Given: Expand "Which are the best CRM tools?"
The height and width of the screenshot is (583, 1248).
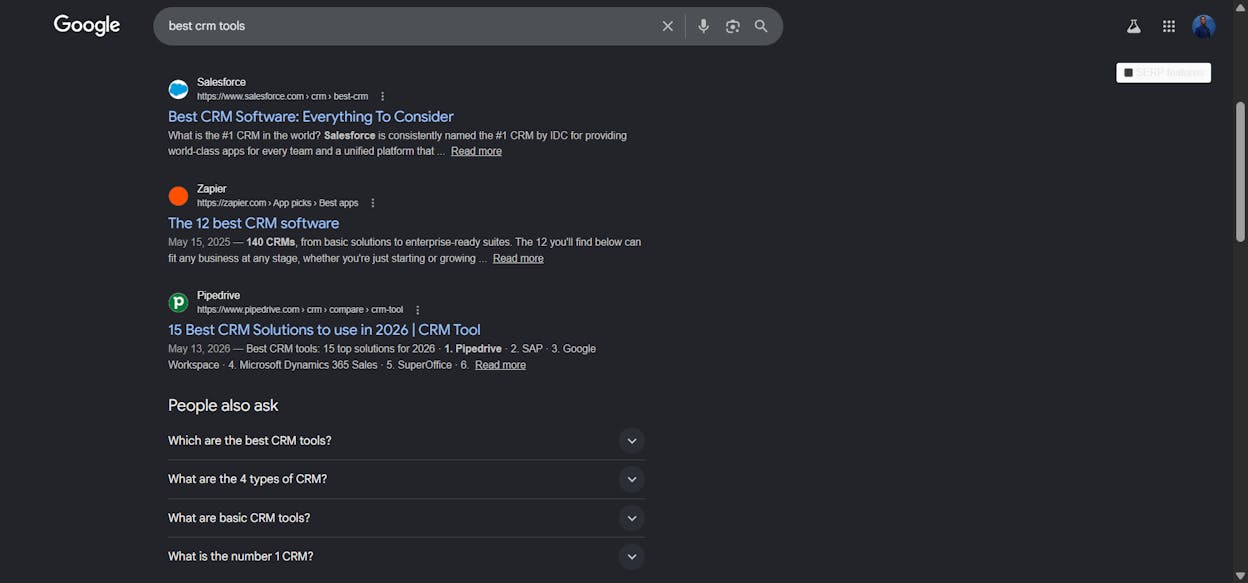Looking at the screenshot, I should pyautogui.click(x=406, y=441).
